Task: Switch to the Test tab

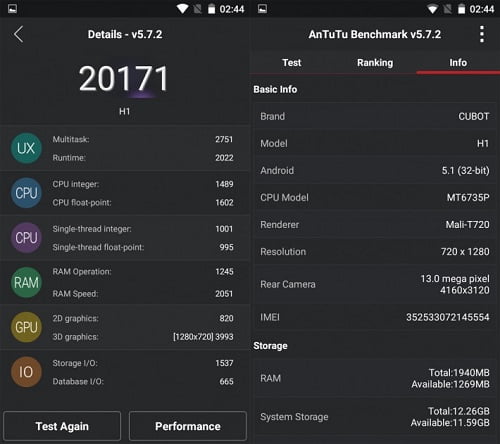Action: [x=292, y=63]
